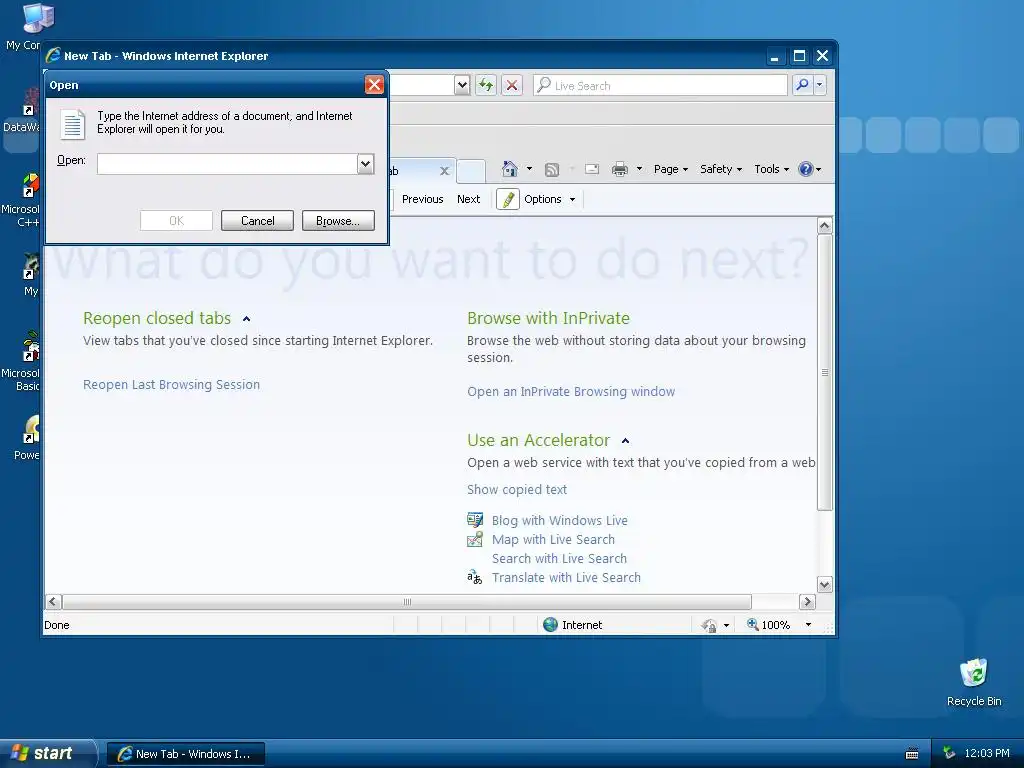Screen dimensions: 1024x768
Task: Click the Print icon
Action: [619, 170]
